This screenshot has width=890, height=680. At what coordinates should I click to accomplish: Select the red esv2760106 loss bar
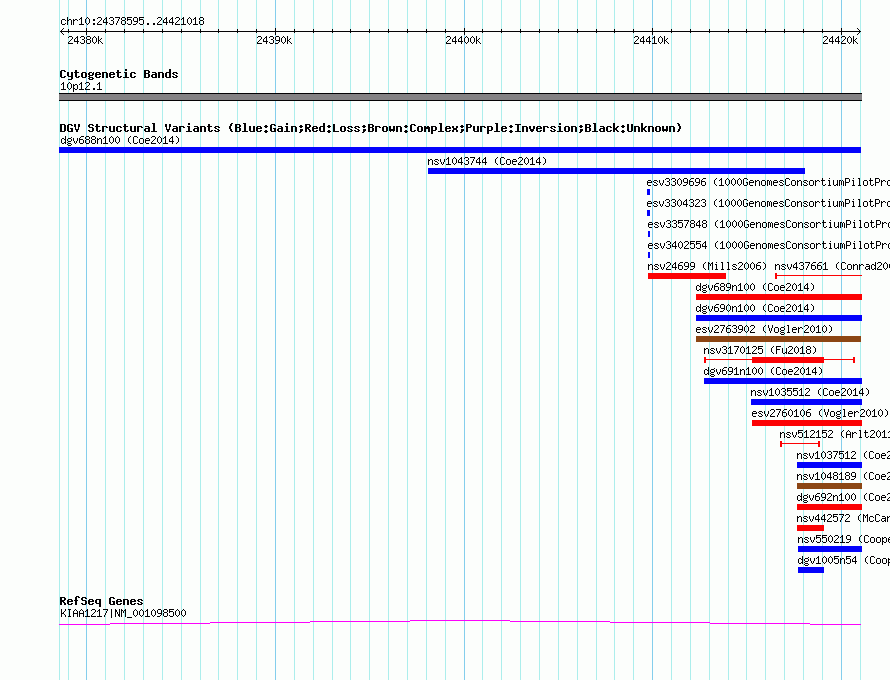807,423
